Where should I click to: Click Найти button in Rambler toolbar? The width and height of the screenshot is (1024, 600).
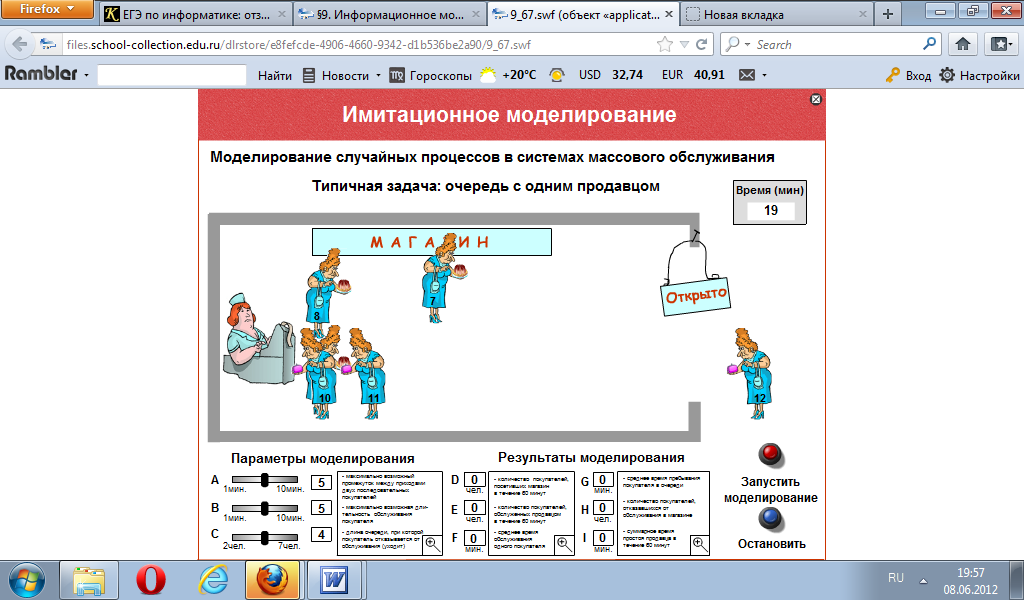tap(275, 76)
